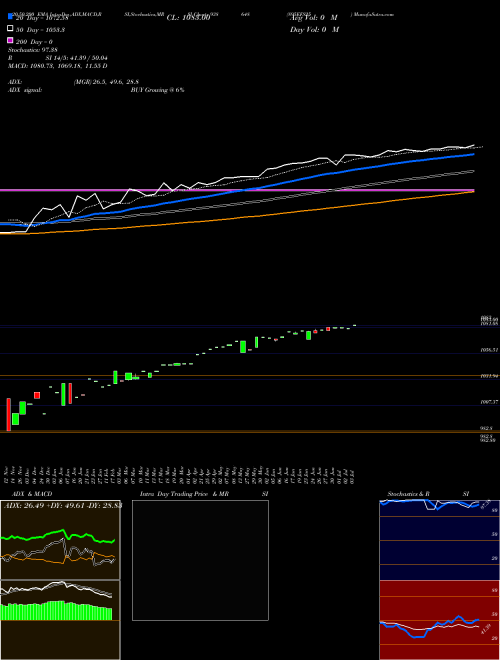This screenshot has width=500, height=660.
Task: Select the '(MGR) 26.5, 49.6, 28.8' ADX values
Action: (106, 82)
